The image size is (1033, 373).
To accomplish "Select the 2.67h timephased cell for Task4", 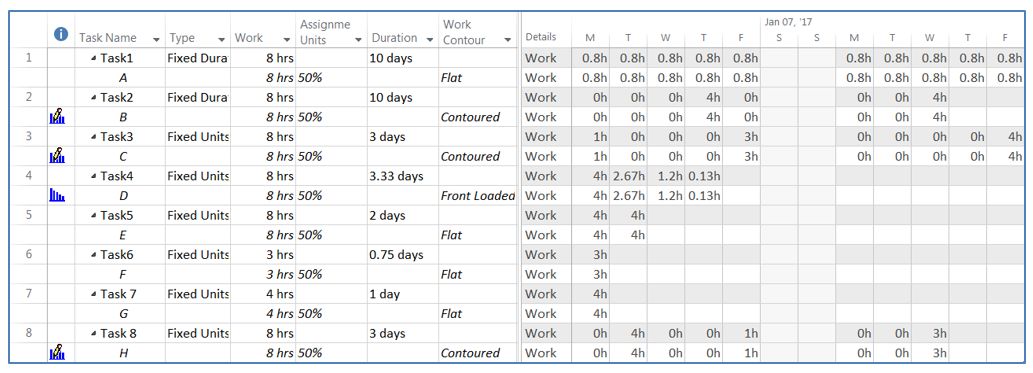I will pyautogui.click(x=628, y=176).
